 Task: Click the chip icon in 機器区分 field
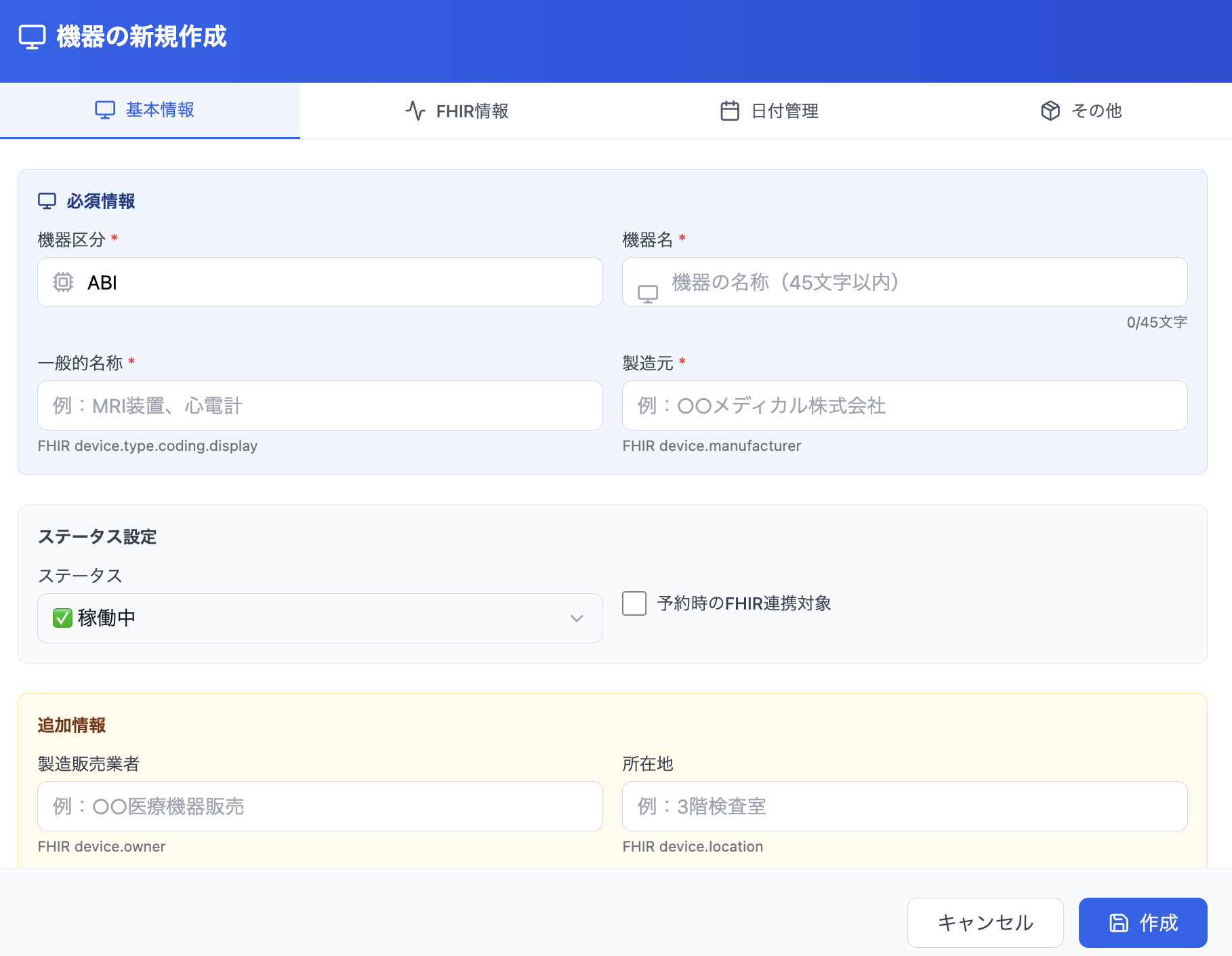click(63, 282)
